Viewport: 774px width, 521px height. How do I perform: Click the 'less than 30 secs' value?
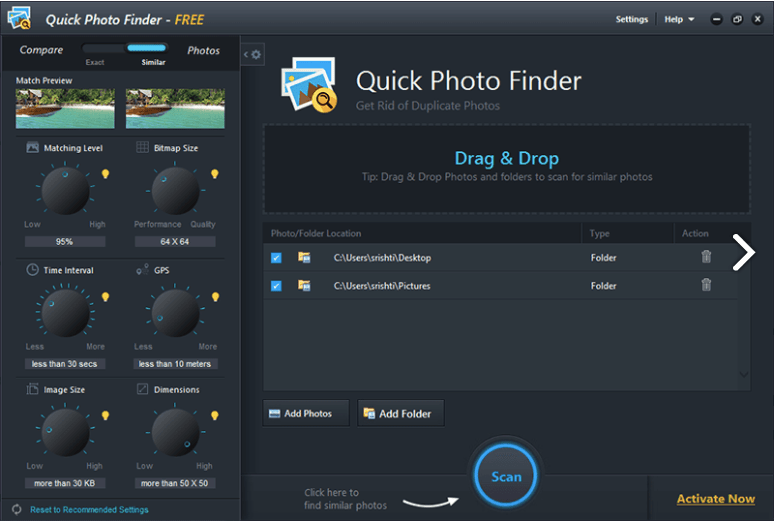pyautogui.click(x=65, y=364)
